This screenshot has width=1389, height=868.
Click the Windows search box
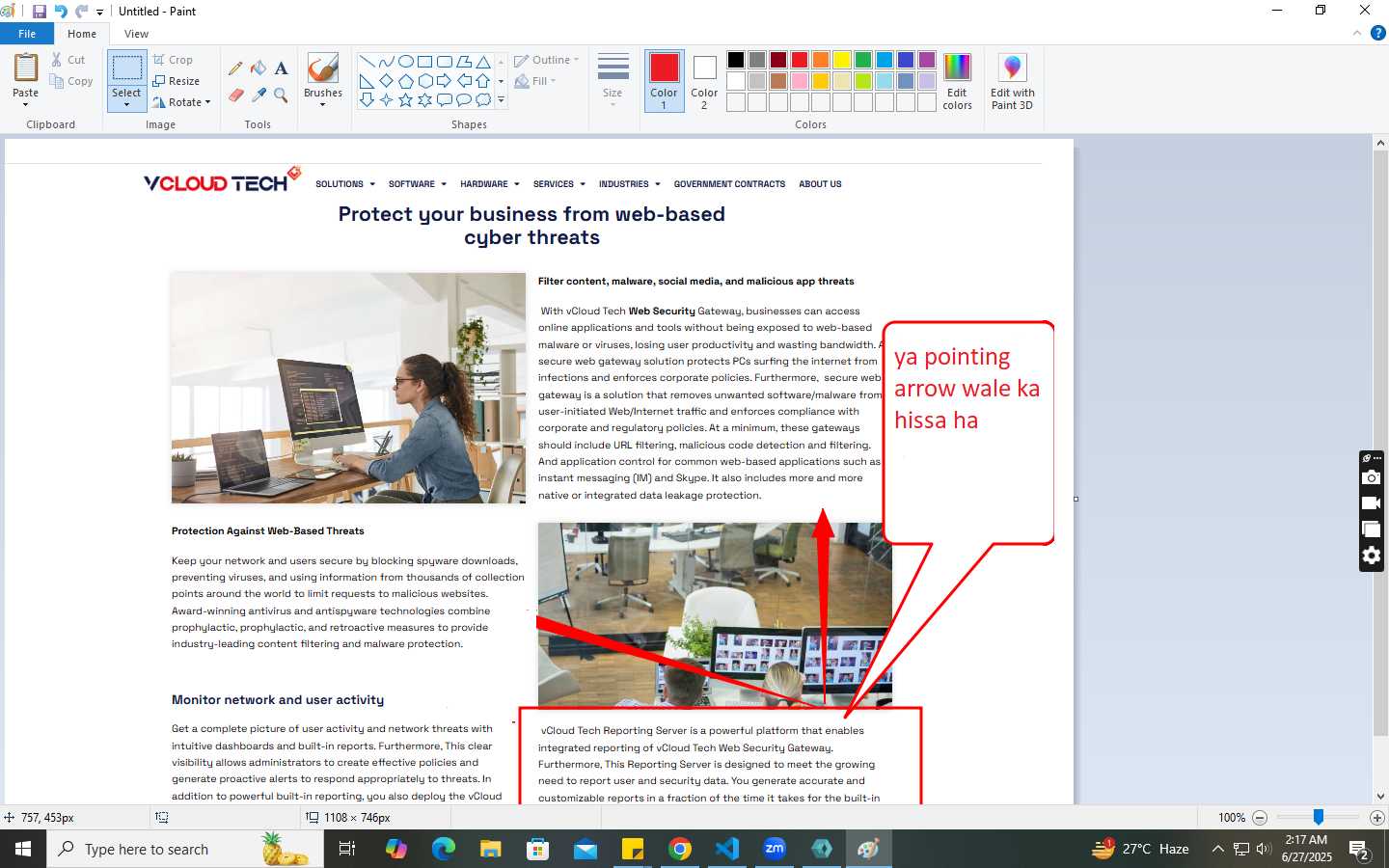coord(185,849)
